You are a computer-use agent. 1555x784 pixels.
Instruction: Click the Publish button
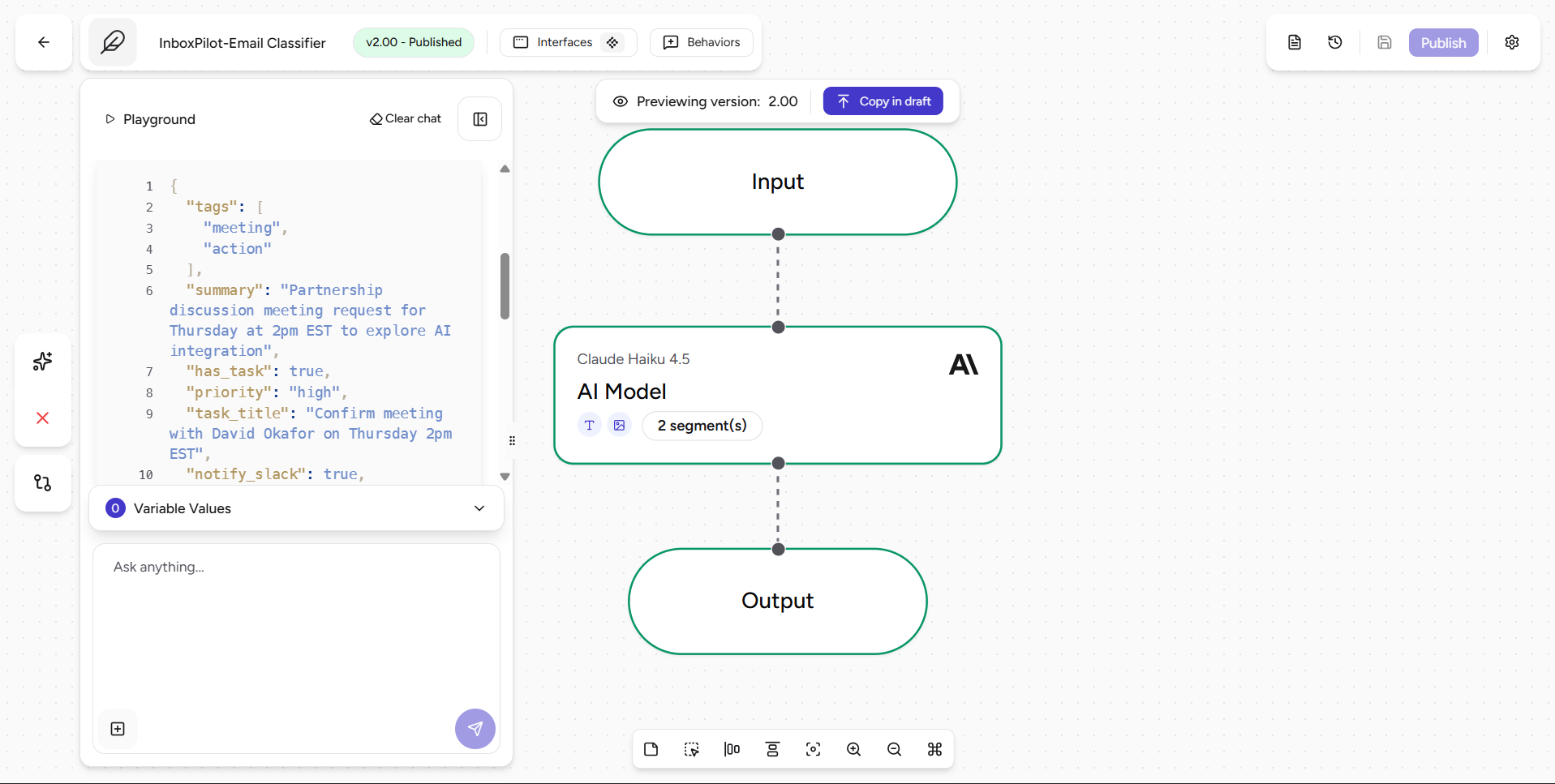tap(1443, 43)
